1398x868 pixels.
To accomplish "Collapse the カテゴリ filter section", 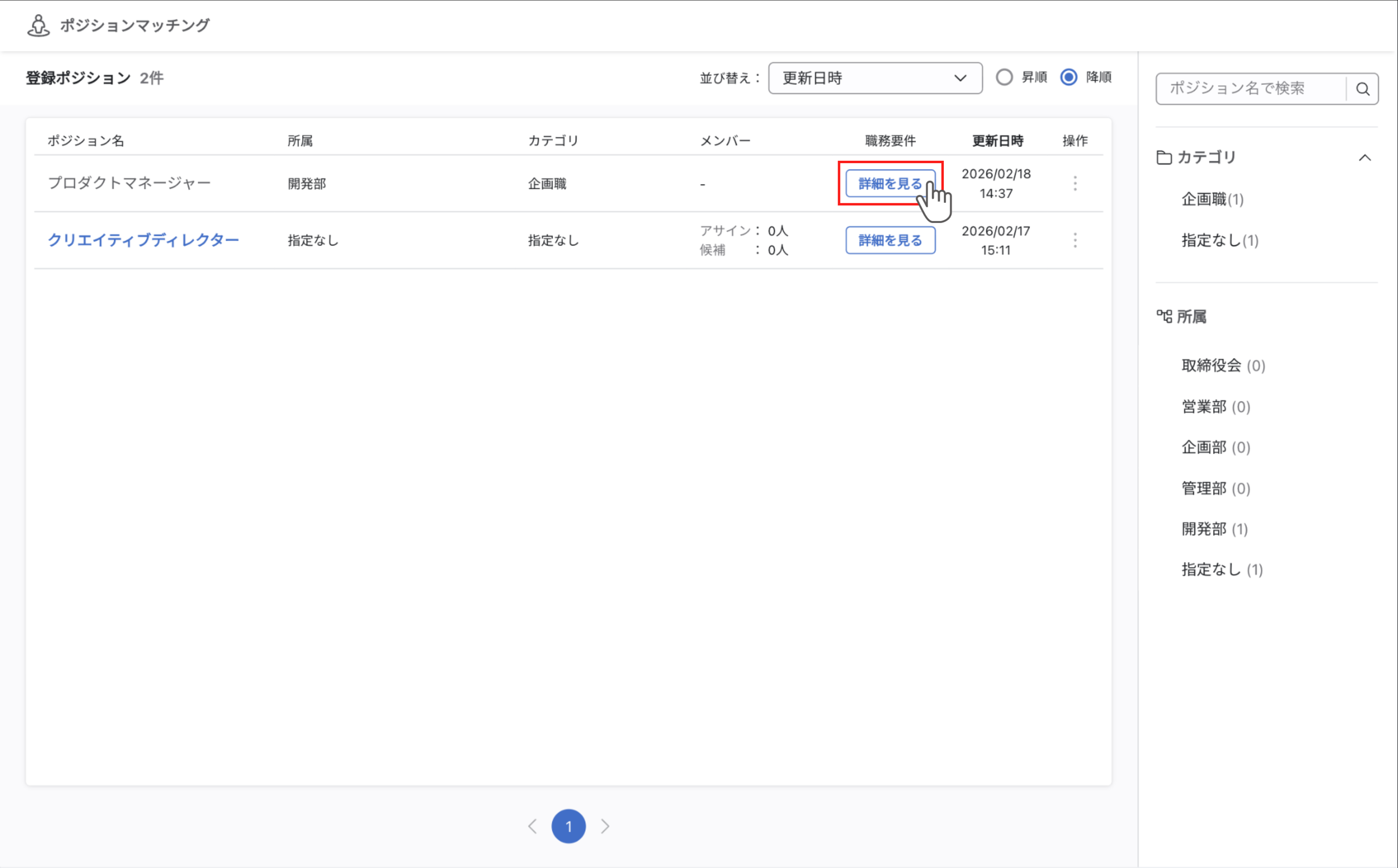I will click(1365, 157).
